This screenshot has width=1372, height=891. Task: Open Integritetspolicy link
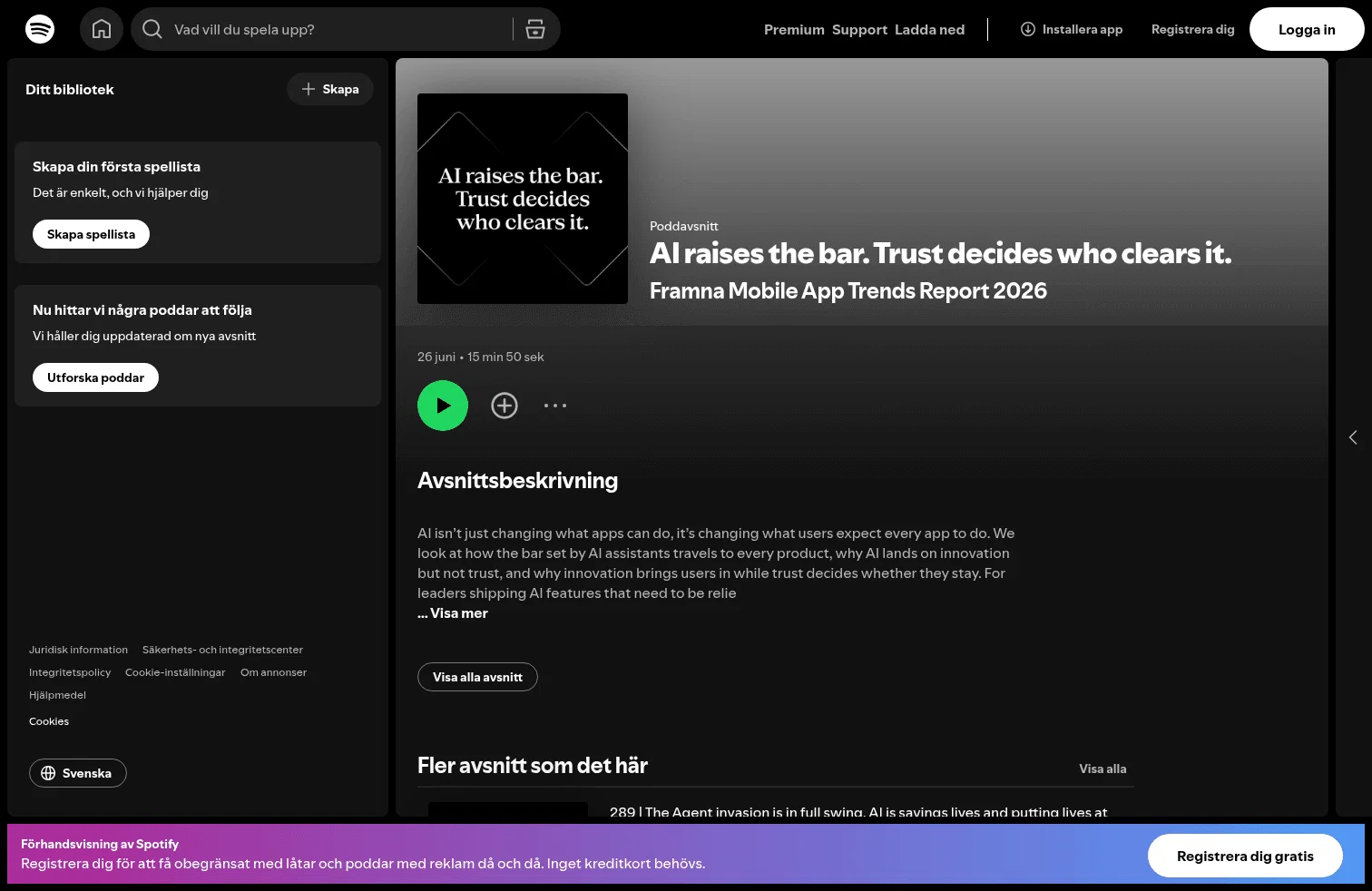70,672
